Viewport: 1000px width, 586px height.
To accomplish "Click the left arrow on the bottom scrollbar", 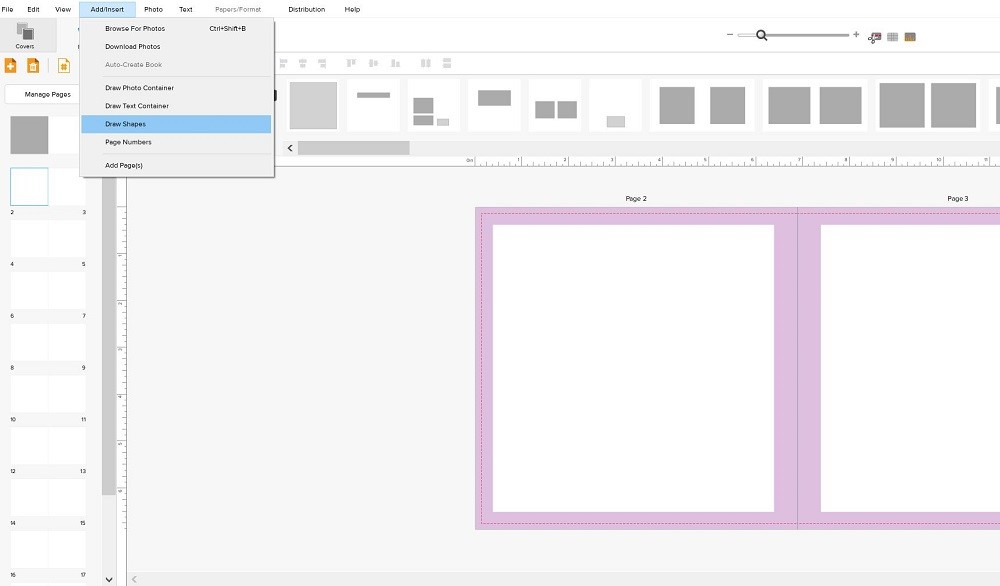I will [134, 576].
